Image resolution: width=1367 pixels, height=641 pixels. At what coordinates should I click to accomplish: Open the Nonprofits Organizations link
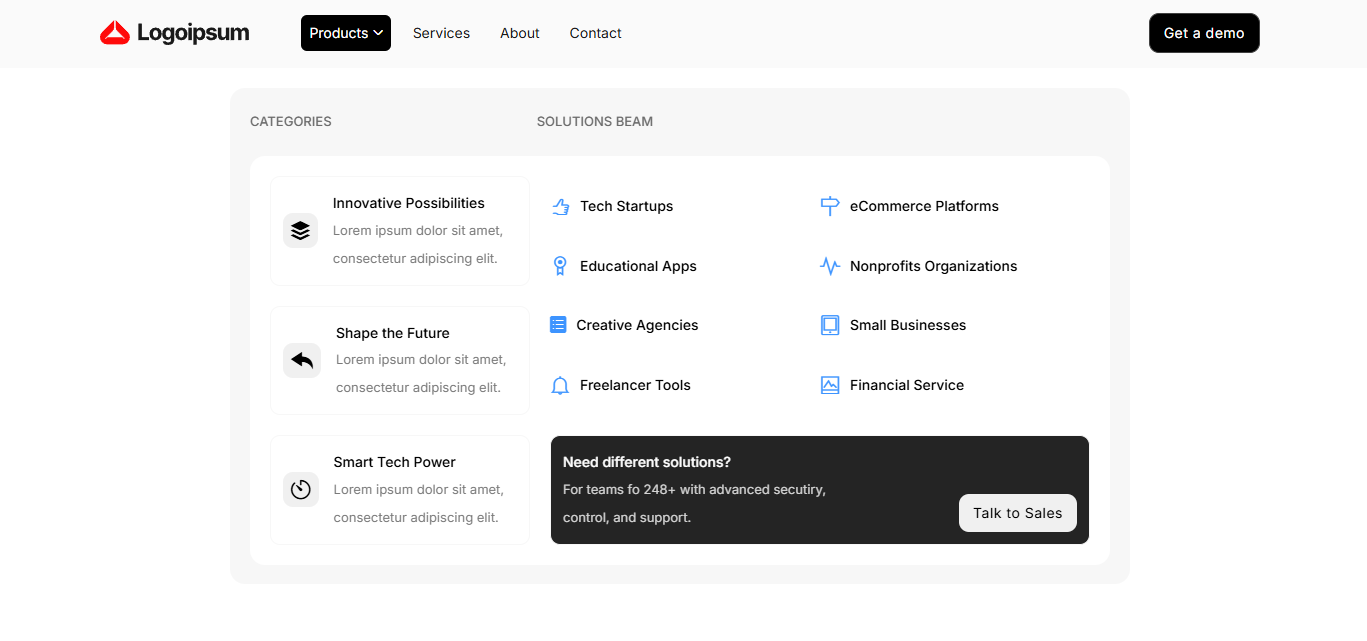click(933, 266)
